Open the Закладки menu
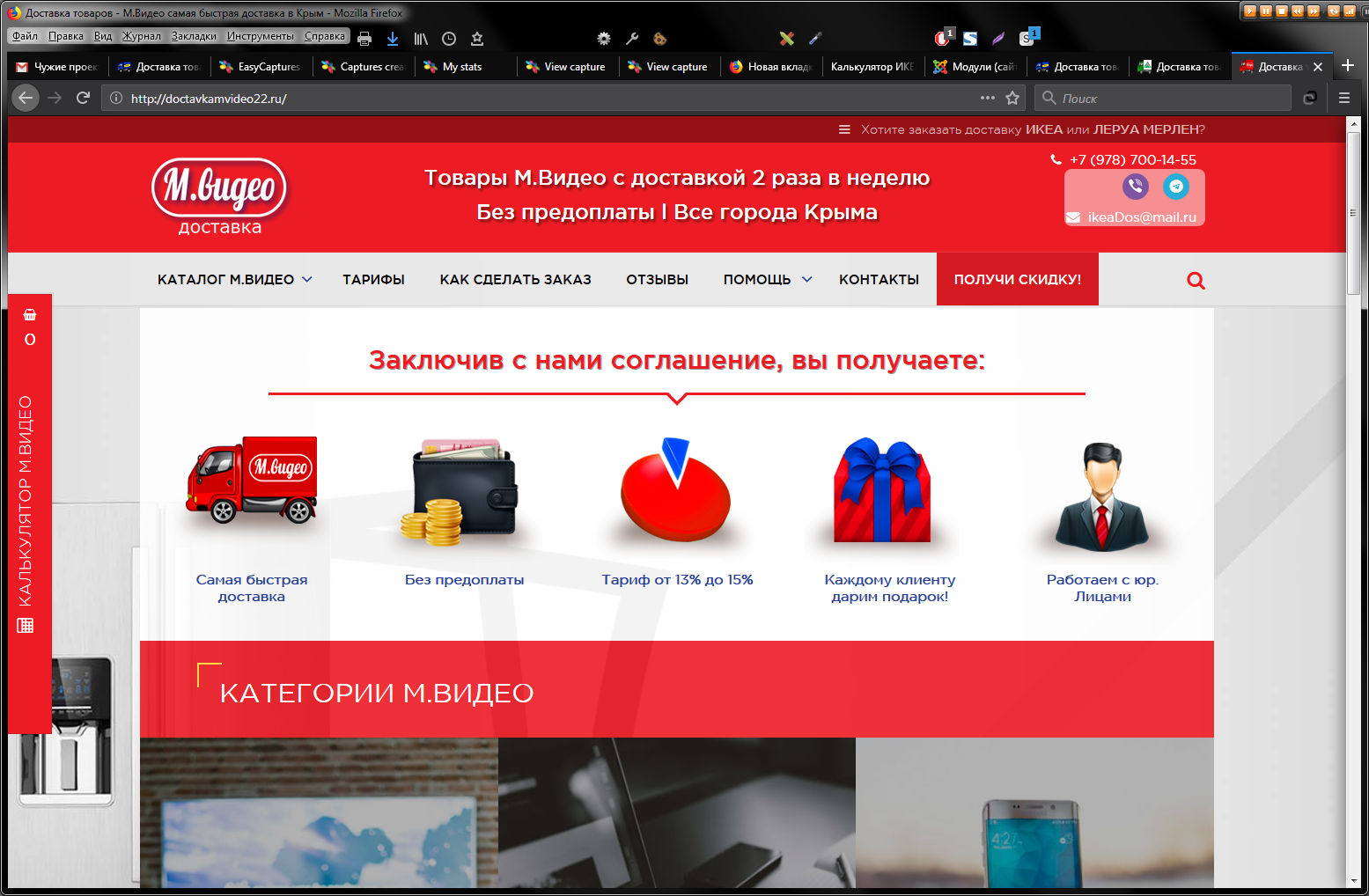The height and width of the screenshot is (896, 1369). (x=194, y=36)
